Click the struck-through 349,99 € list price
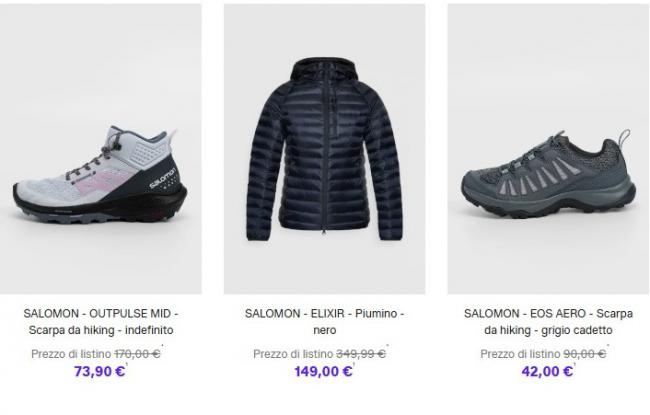The height and width of the screenshot is (415, 650). pyautogui.click(x=361, y=354)
